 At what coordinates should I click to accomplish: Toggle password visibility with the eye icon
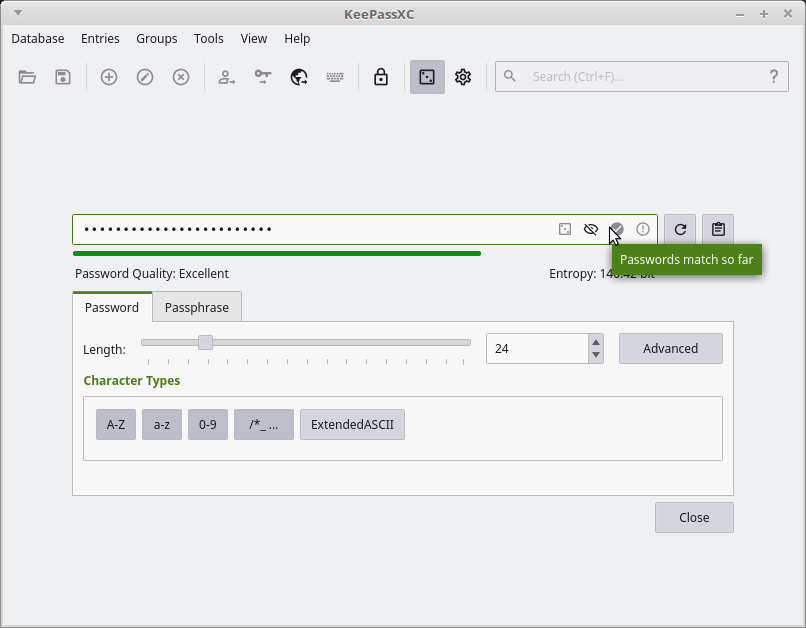(x=591, y=229)
